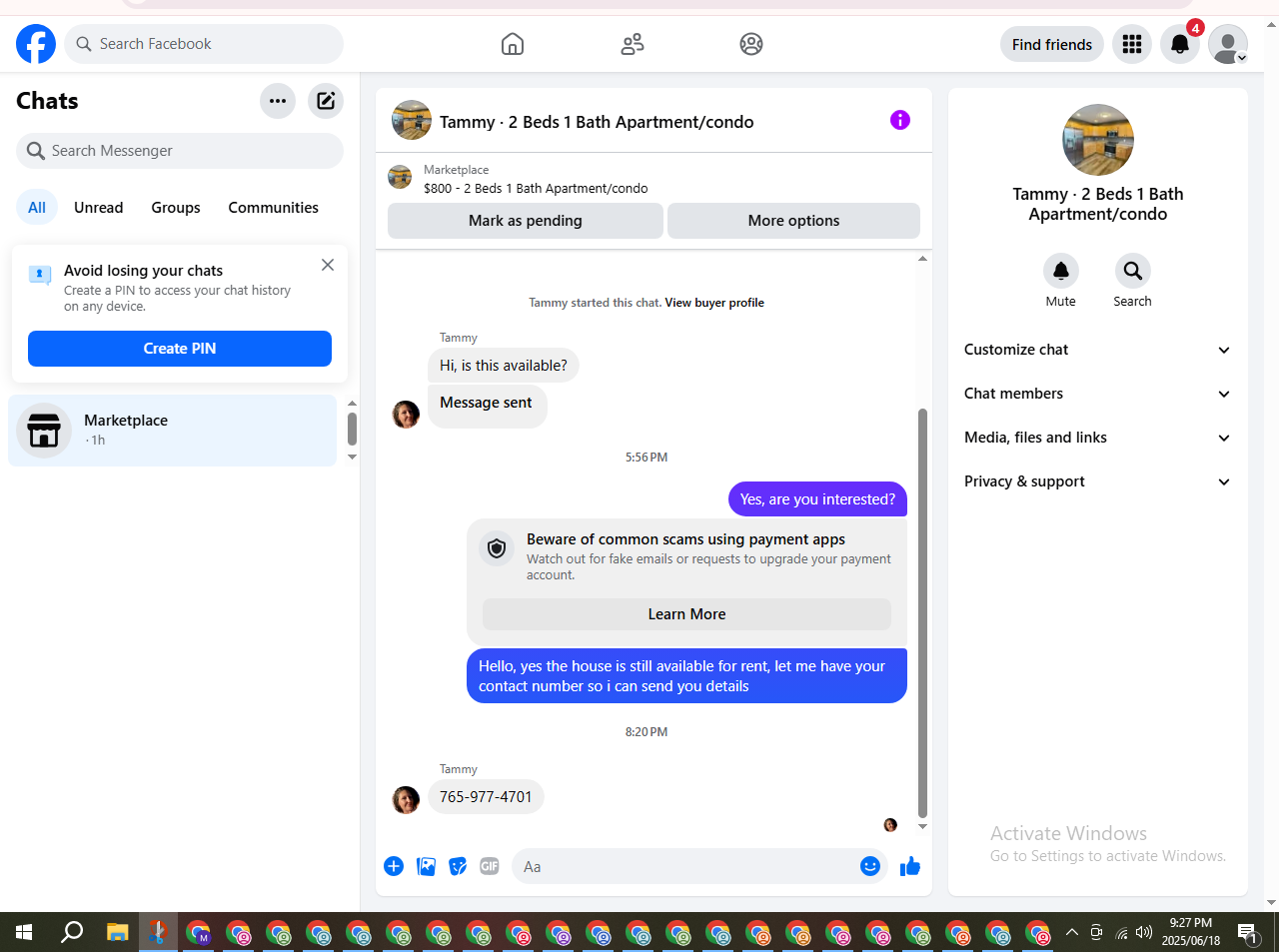Click the 'Yes, are you interested?' message
Screen dimensions: 1279x952
pos(817,499)
